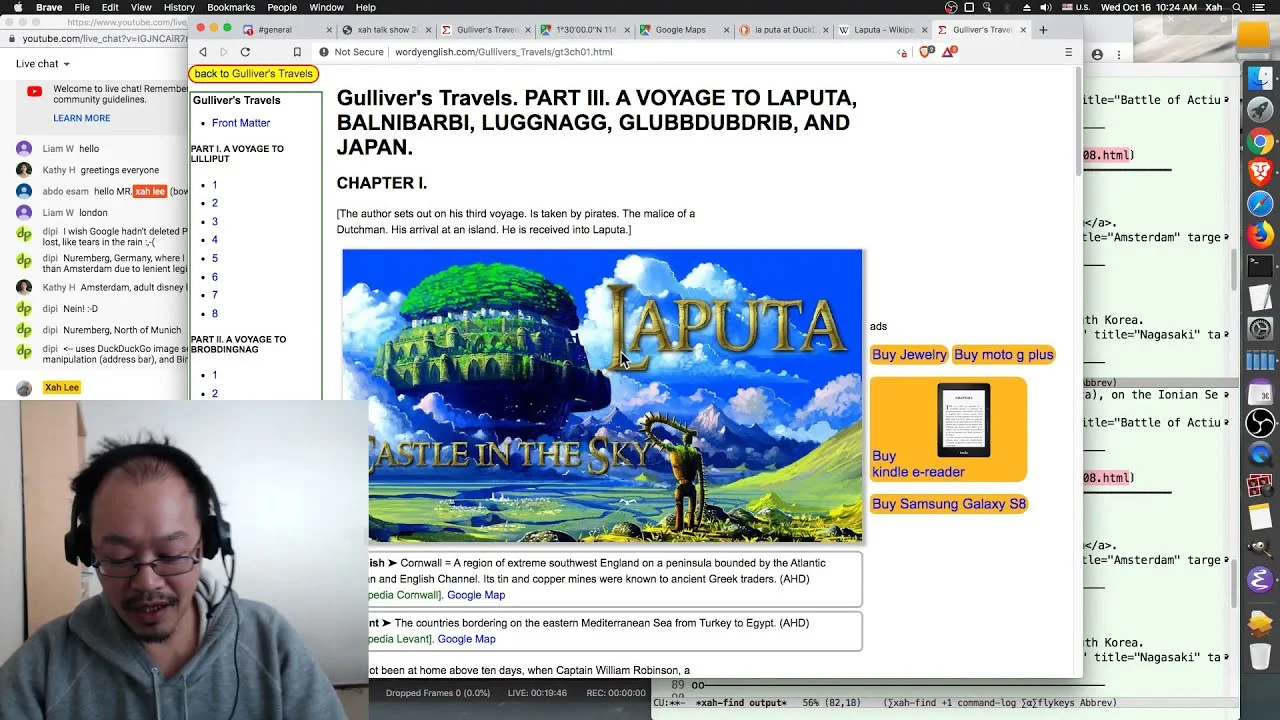Image resolution: width=1280 pixels, height=720 pixels.
Task: Click the Not Secure site info icon
Action: click(x=324, y=52)
